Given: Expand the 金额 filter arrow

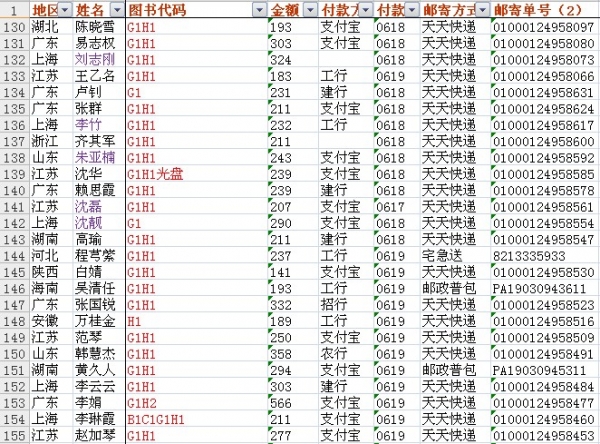Looking at the screenshot, I should click(309, 9).
